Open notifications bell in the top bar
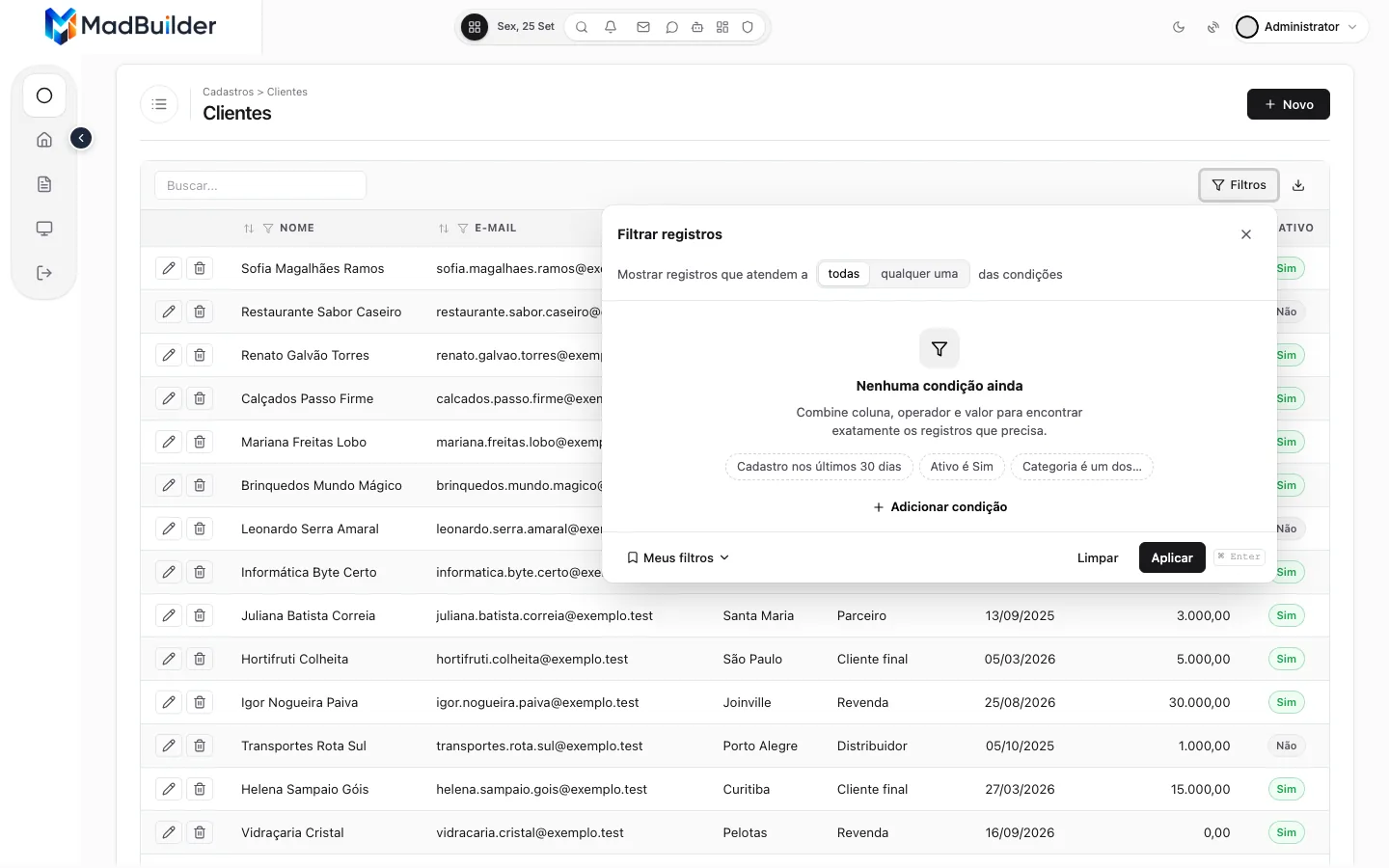 click(x=611, y=27)
